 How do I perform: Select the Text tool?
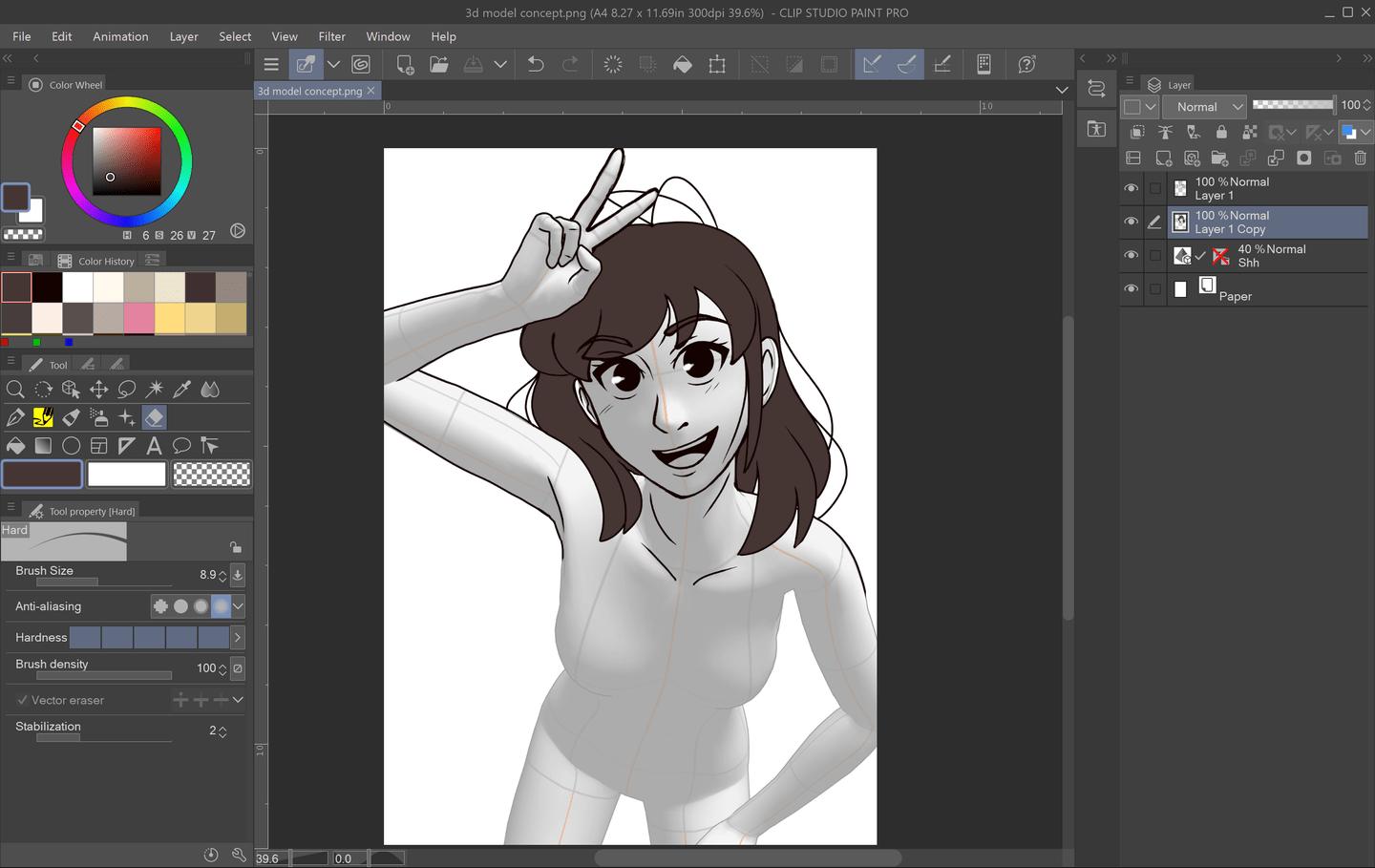pos(154,445)
